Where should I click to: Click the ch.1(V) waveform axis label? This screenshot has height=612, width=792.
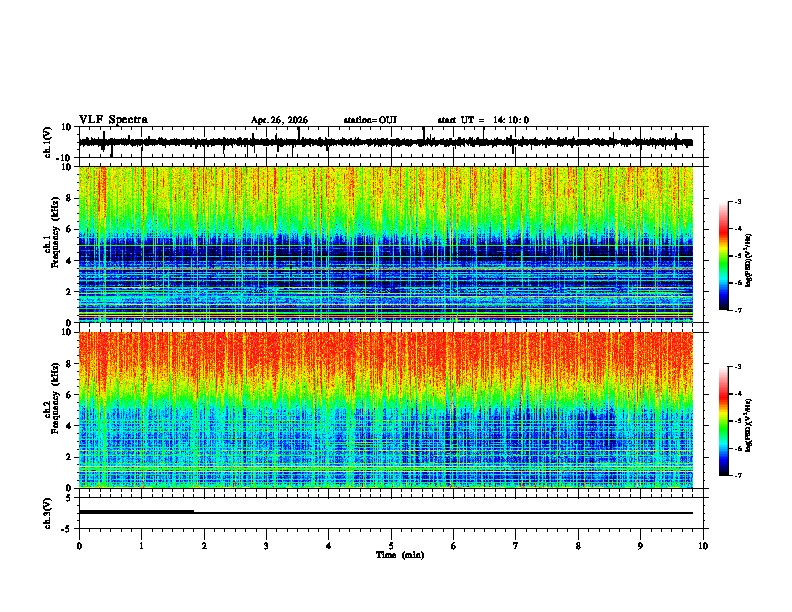coord(48,142)
